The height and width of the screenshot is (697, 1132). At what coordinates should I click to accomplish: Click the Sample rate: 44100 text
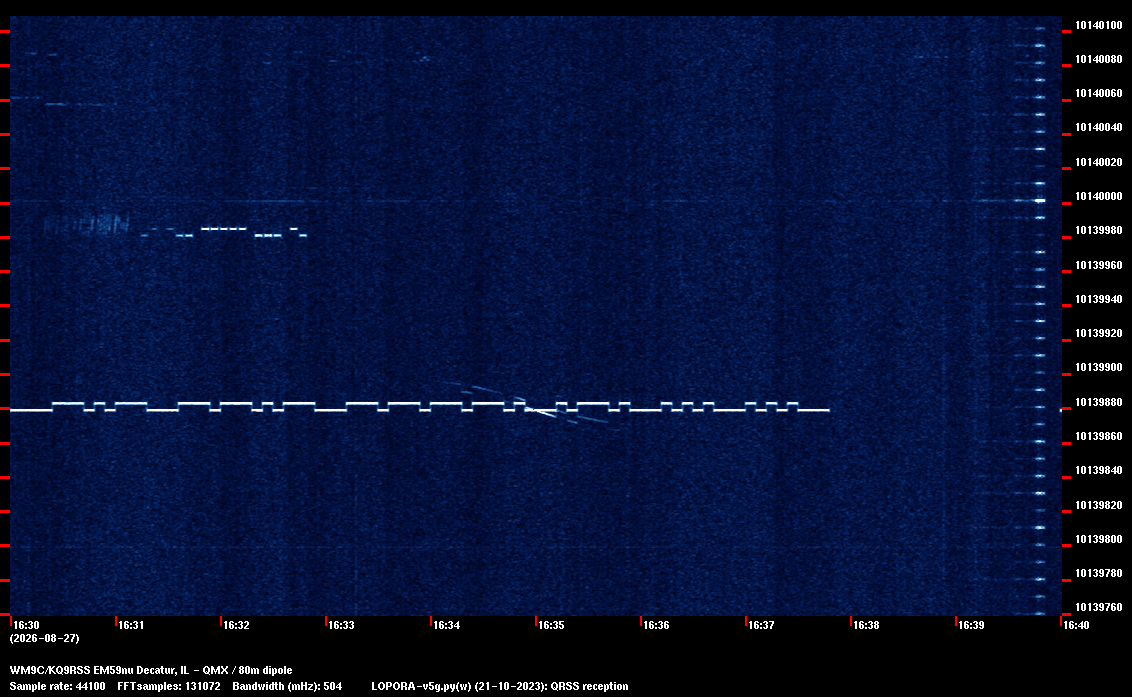(57, 686)
